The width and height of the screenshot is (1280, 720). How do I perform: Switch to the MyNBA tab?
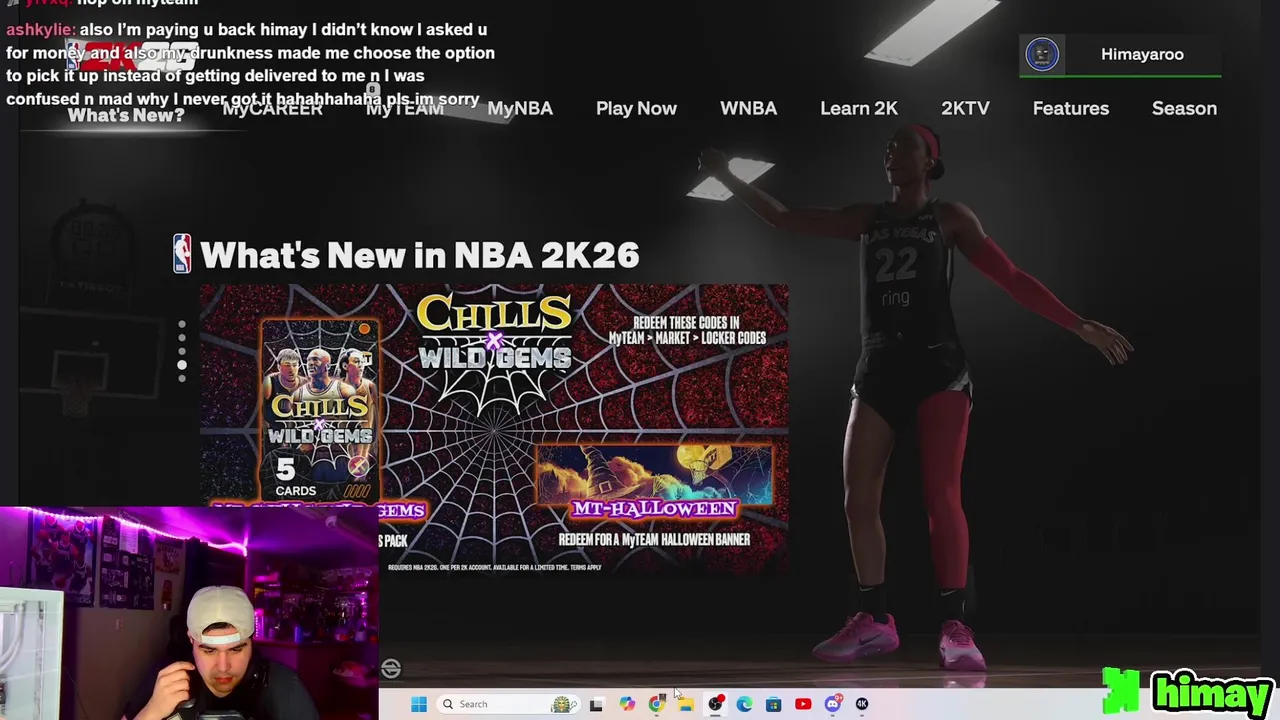pos(520,108)
